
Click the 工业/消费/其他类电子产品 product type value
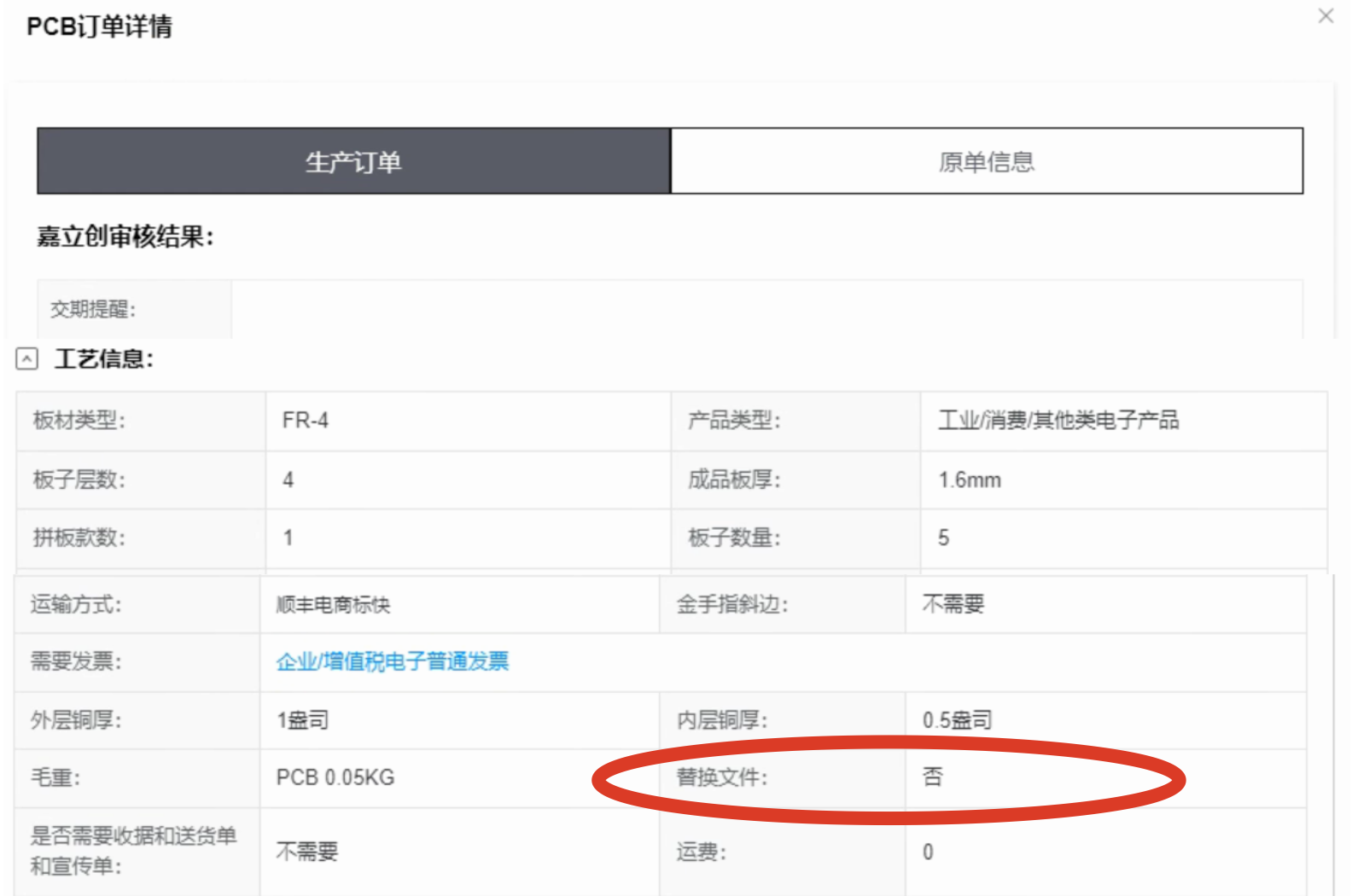[1058, 421]
